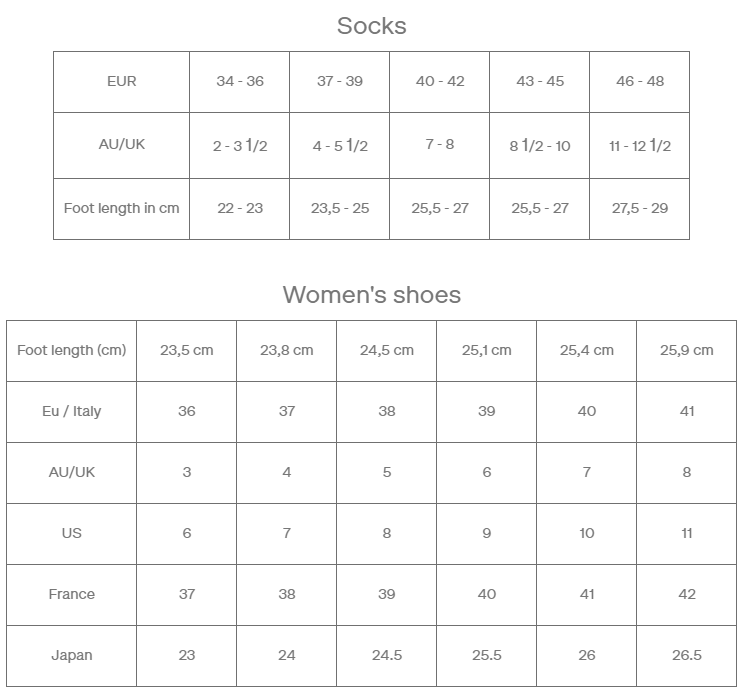Select the France size 42 cell
Image resolution: width=746 pixels, height=692 pixels.
coord(687,595)
